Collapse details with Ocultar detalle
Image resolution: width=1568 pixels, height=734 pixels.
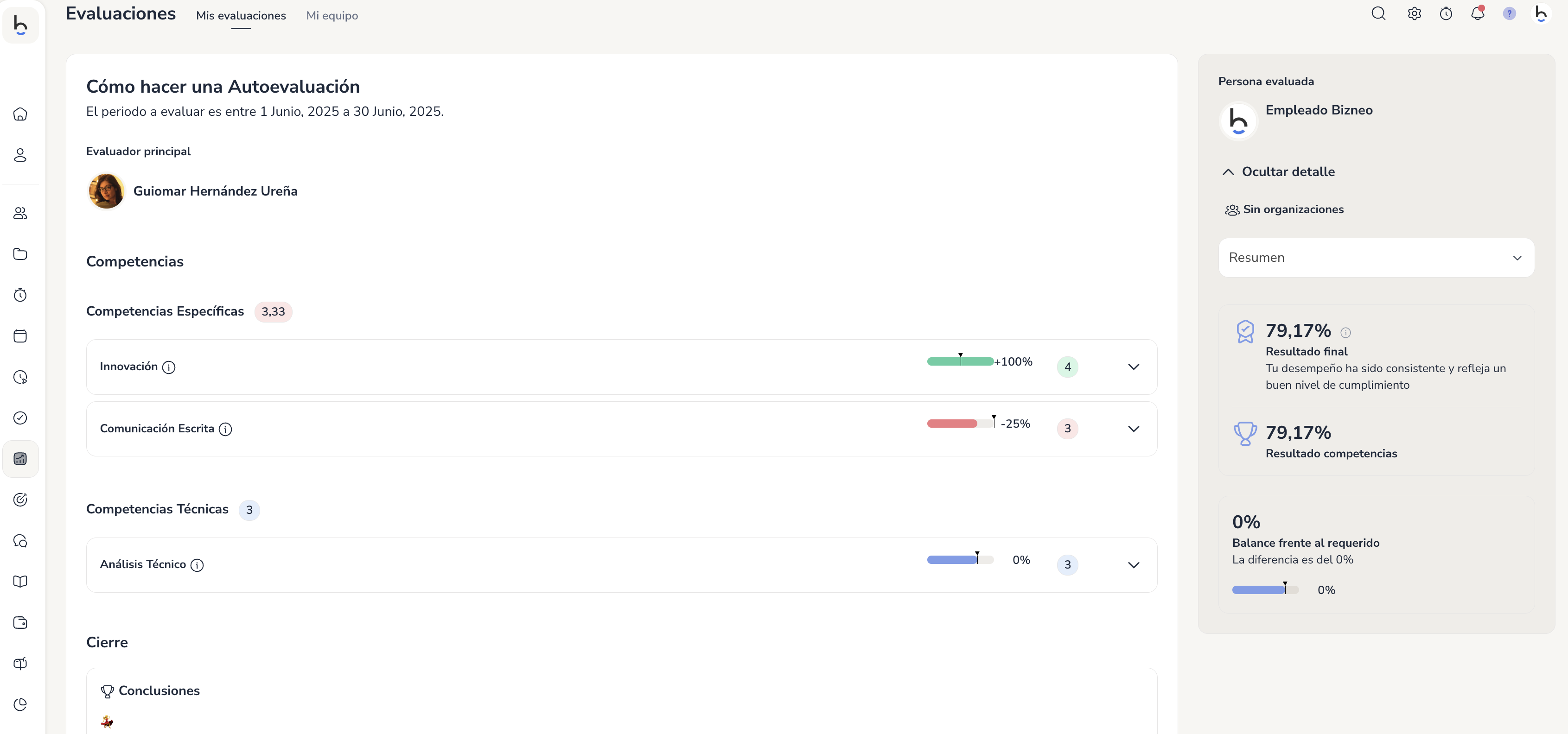point(1278,171)
